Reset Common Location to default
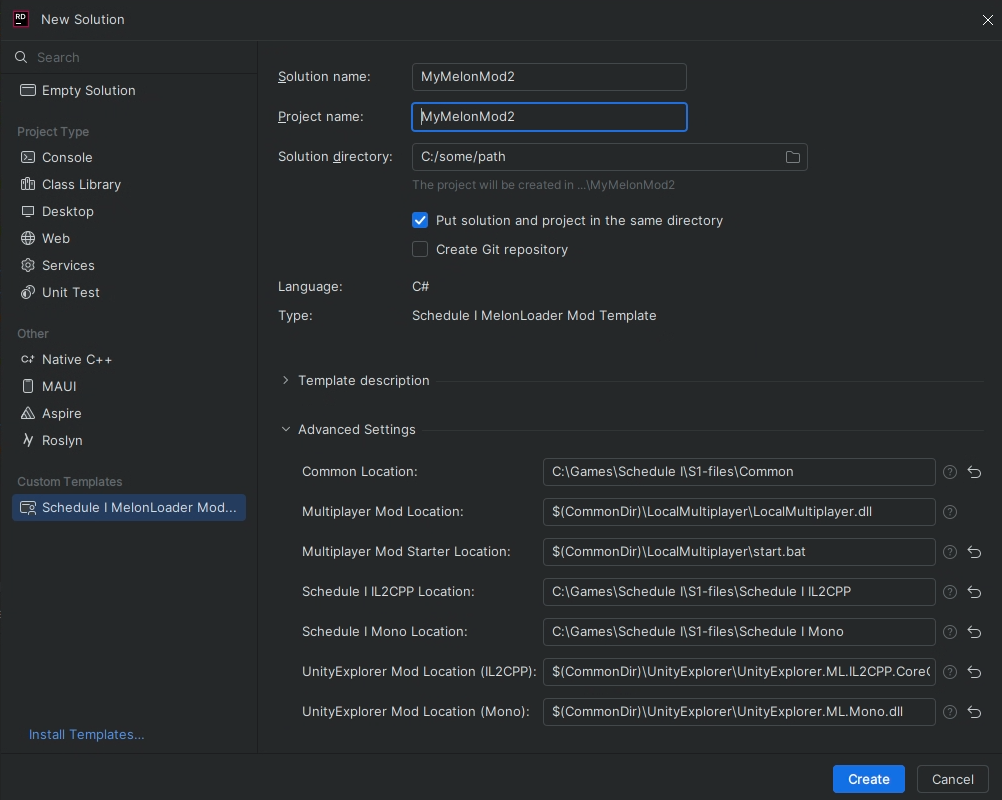Screen dimensions: 1002x800 click(974, 472)
